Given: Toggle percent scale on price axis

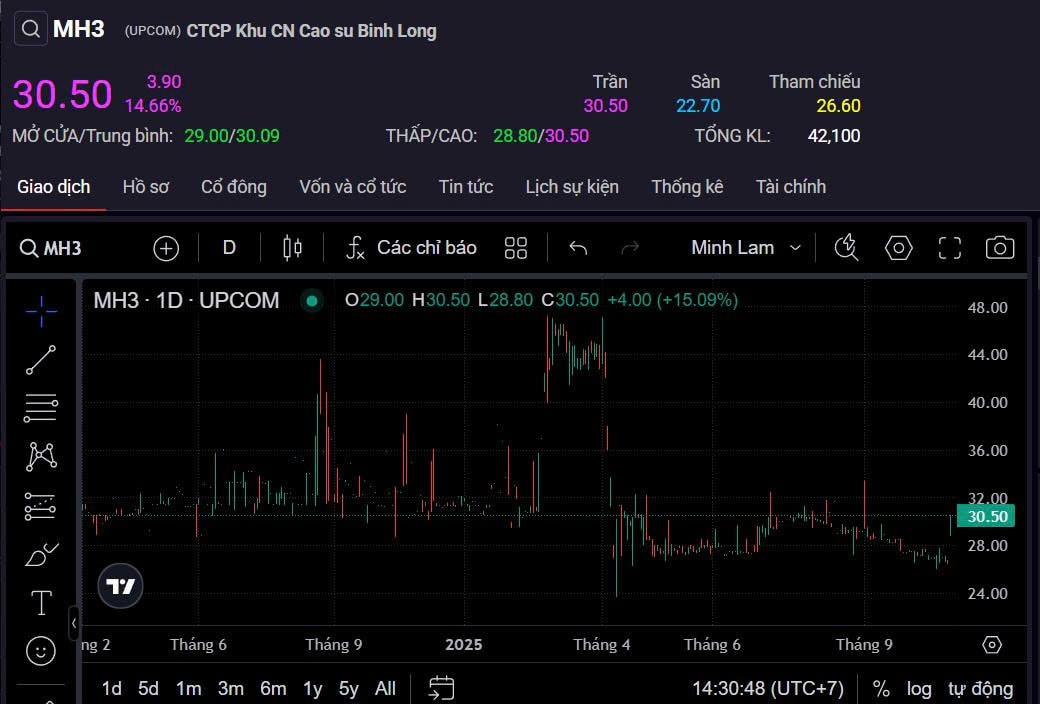Looking at the screenshot, I should pos(881,688).
